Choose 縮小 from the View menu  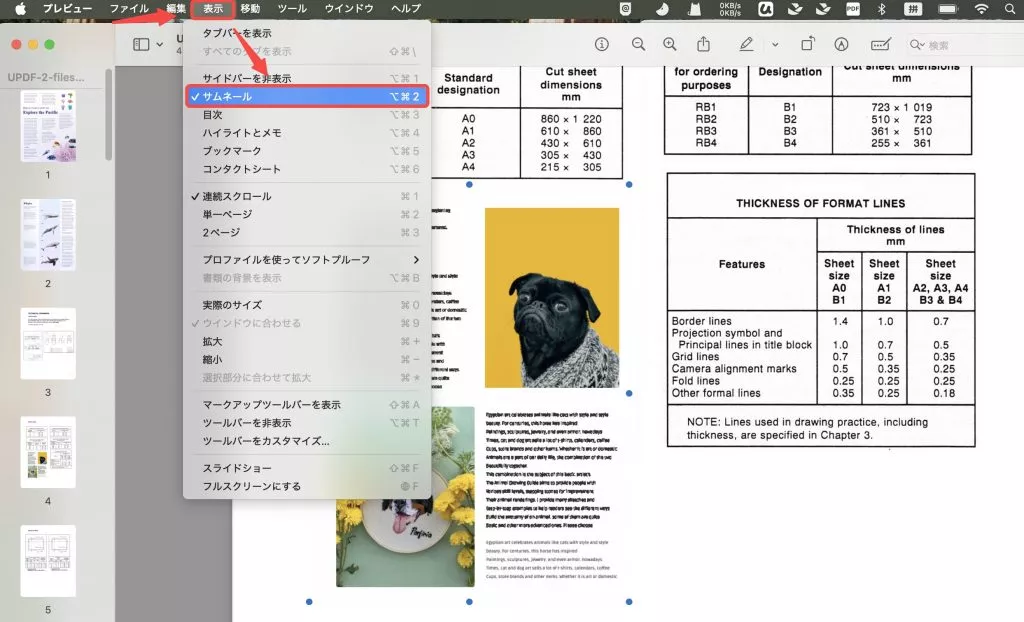pyautogui.click(x=307, y=360)
